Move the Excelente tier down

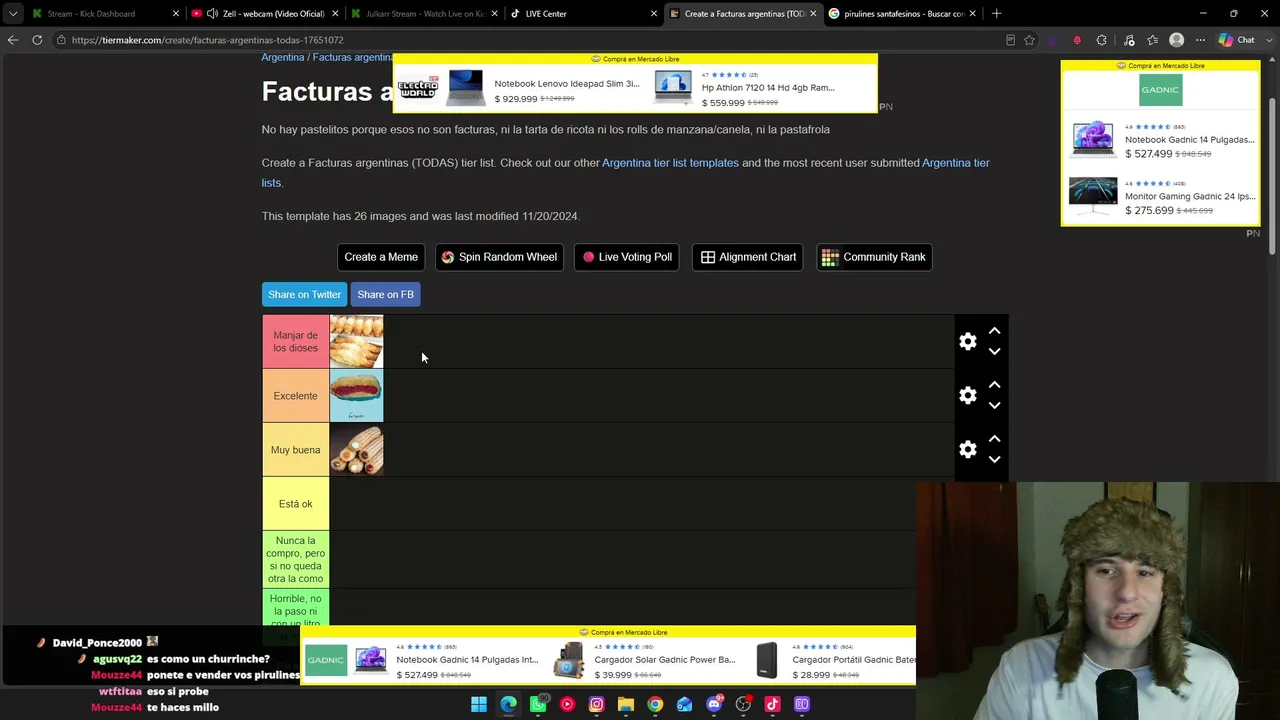point(994,406)
